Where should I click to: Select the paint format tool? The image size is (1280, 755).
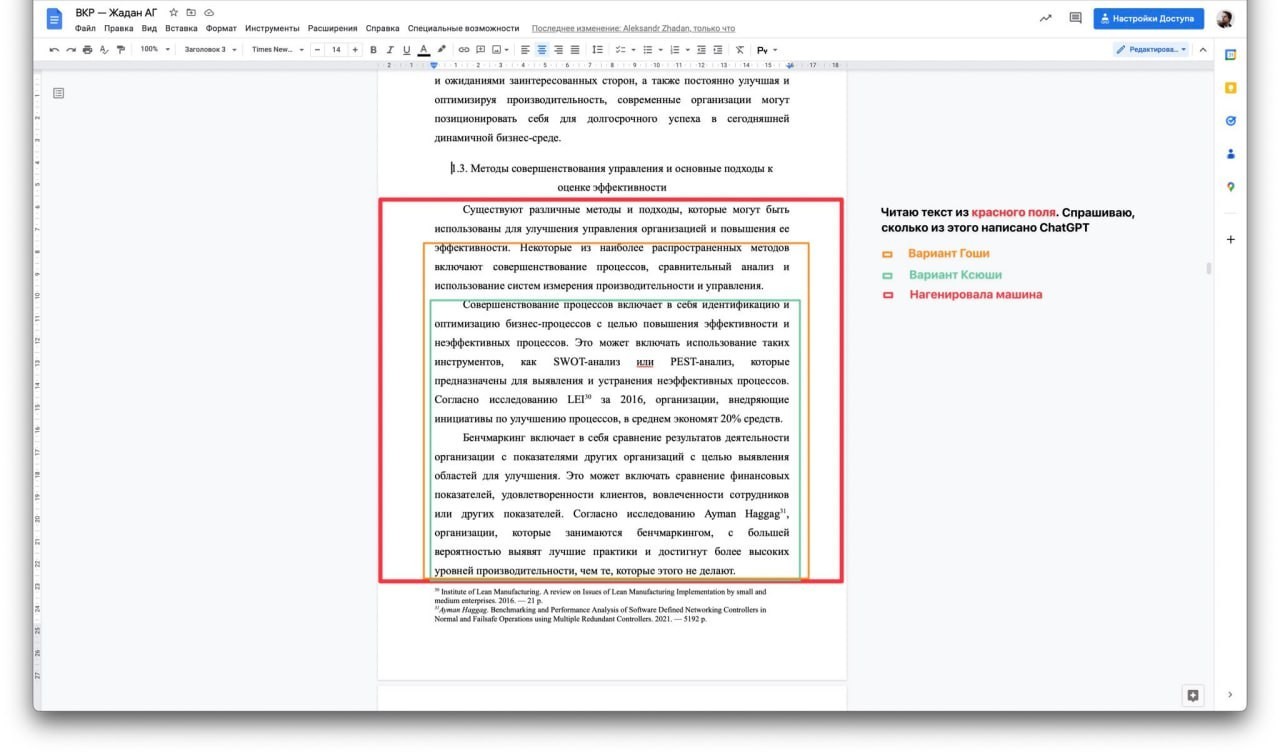[x=121, y=50]
